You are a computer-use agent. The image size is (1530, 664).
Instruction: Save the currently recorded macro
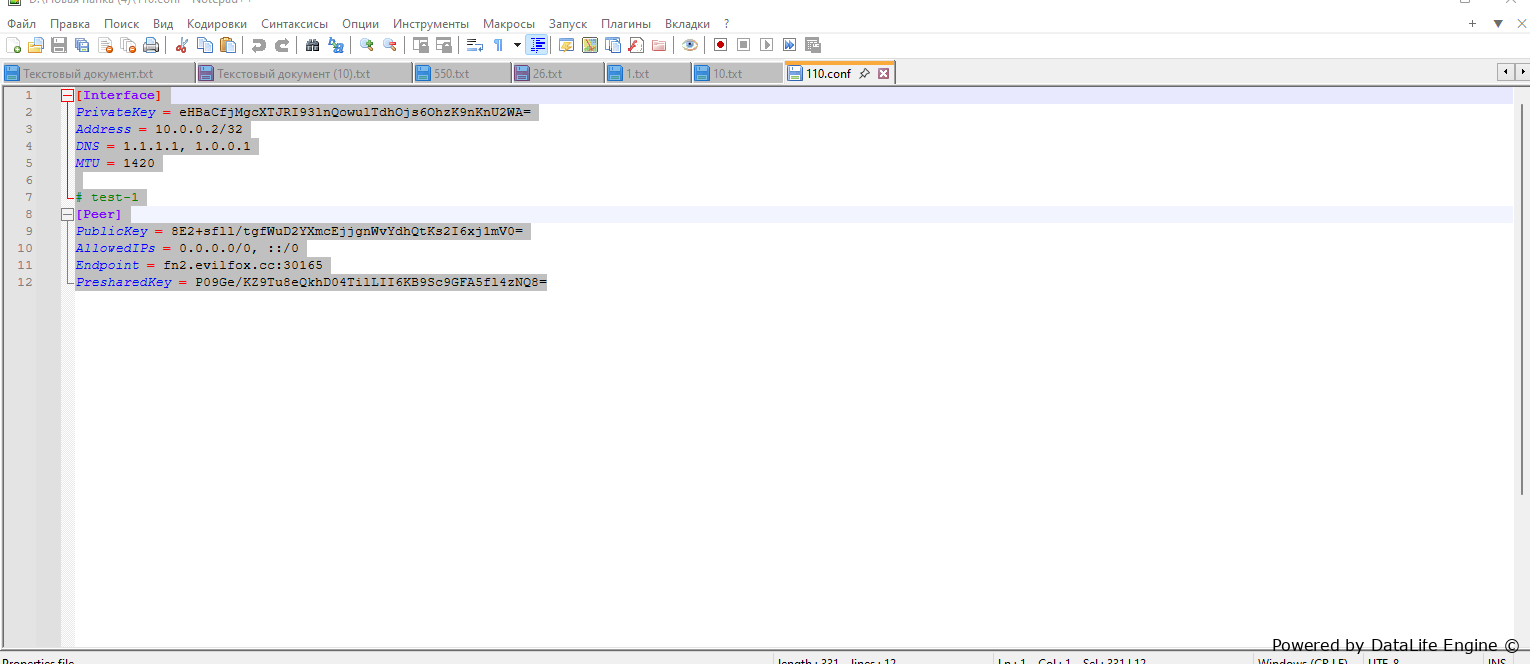pos(812,45)
